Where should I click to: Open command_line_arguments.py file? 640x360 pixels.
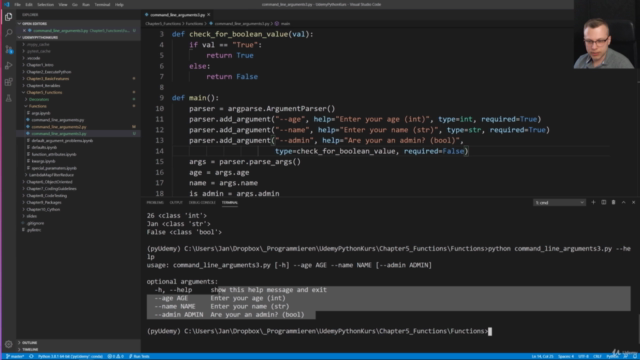tap(58, 120)
